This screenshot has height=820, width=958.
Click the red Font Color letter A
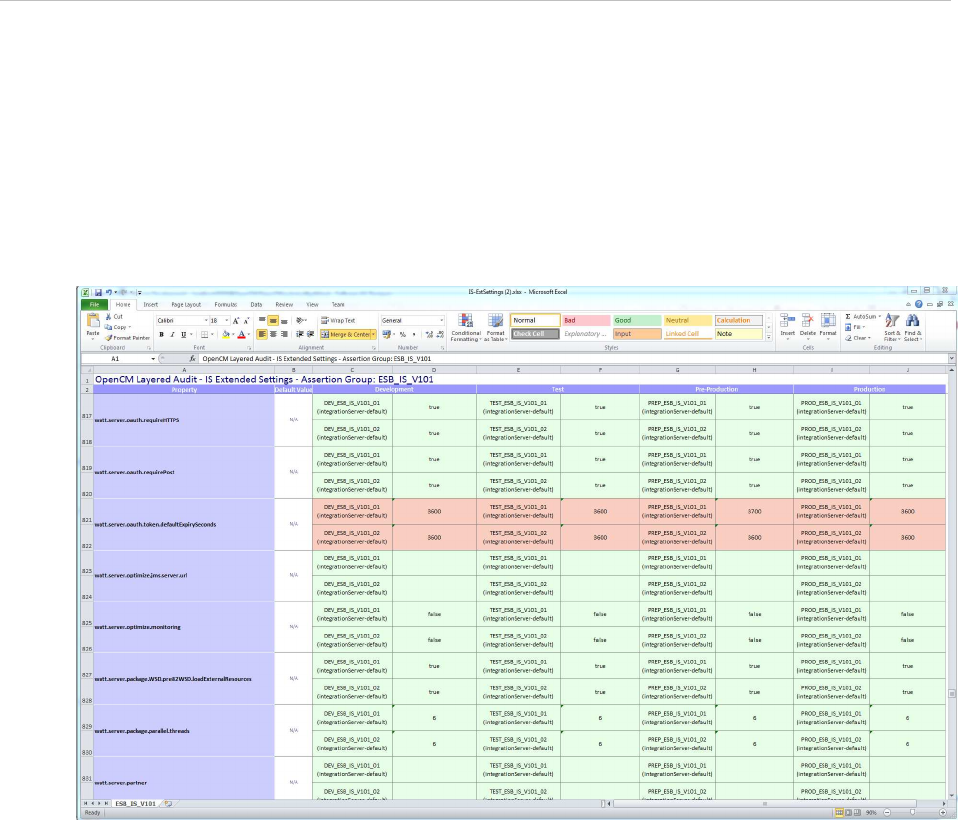(241, 334)
